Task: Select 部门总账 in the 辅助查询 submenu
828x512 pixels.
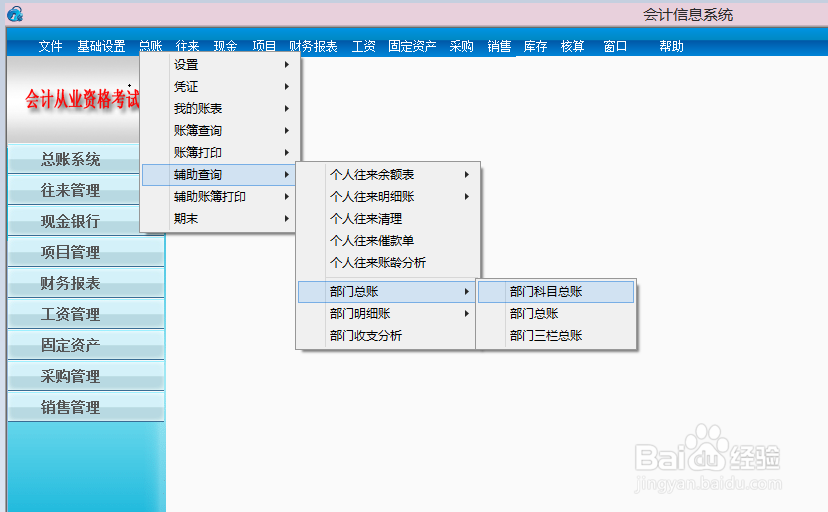Action: pos(388,291)
